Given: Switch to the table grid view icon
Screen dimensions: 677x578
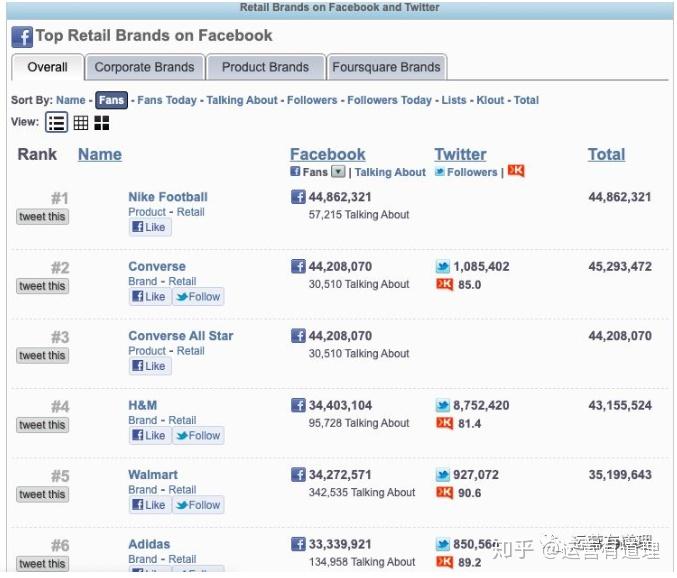Looking at the screenshot, I should [81, 123].
